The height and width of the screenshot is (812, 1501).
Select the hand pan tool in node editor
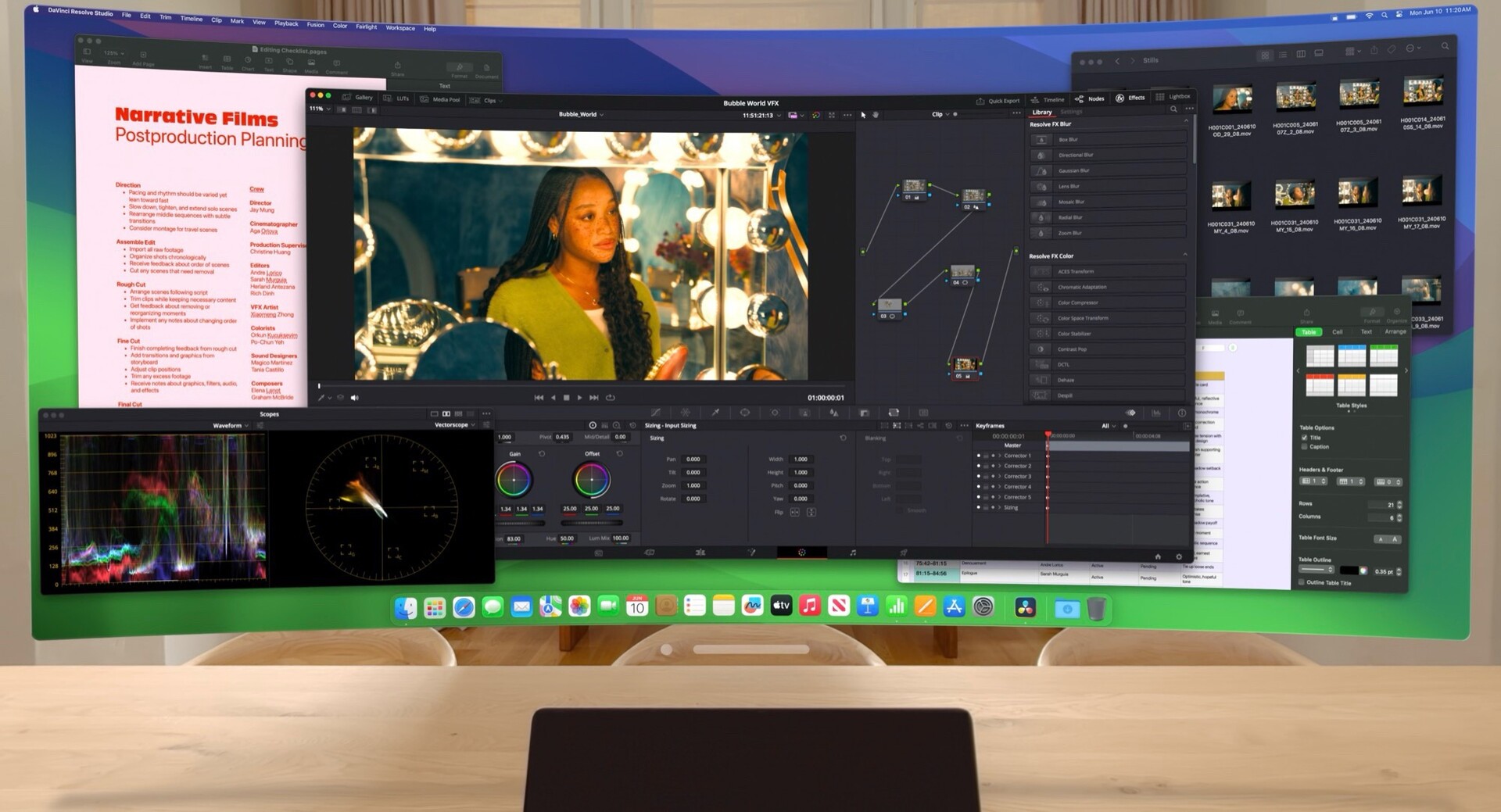tap(876, 114)
